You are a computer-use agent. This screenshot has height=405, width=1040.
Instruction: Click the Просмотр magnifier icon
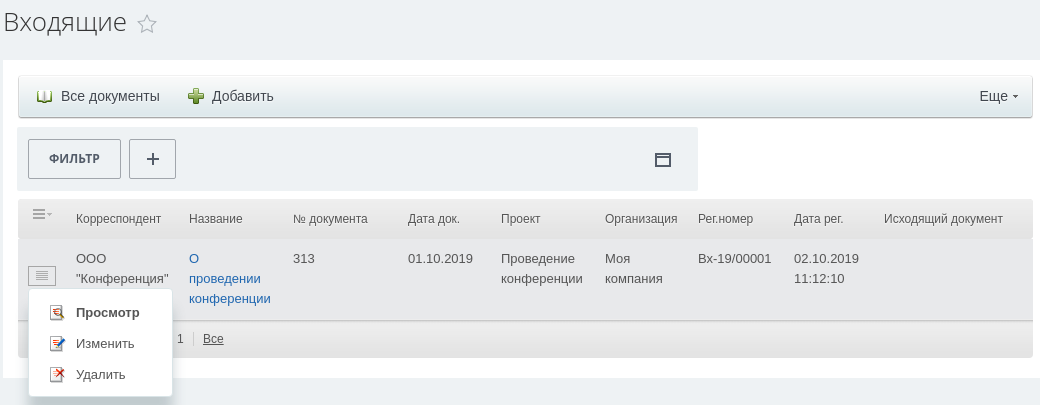point(57,313)
